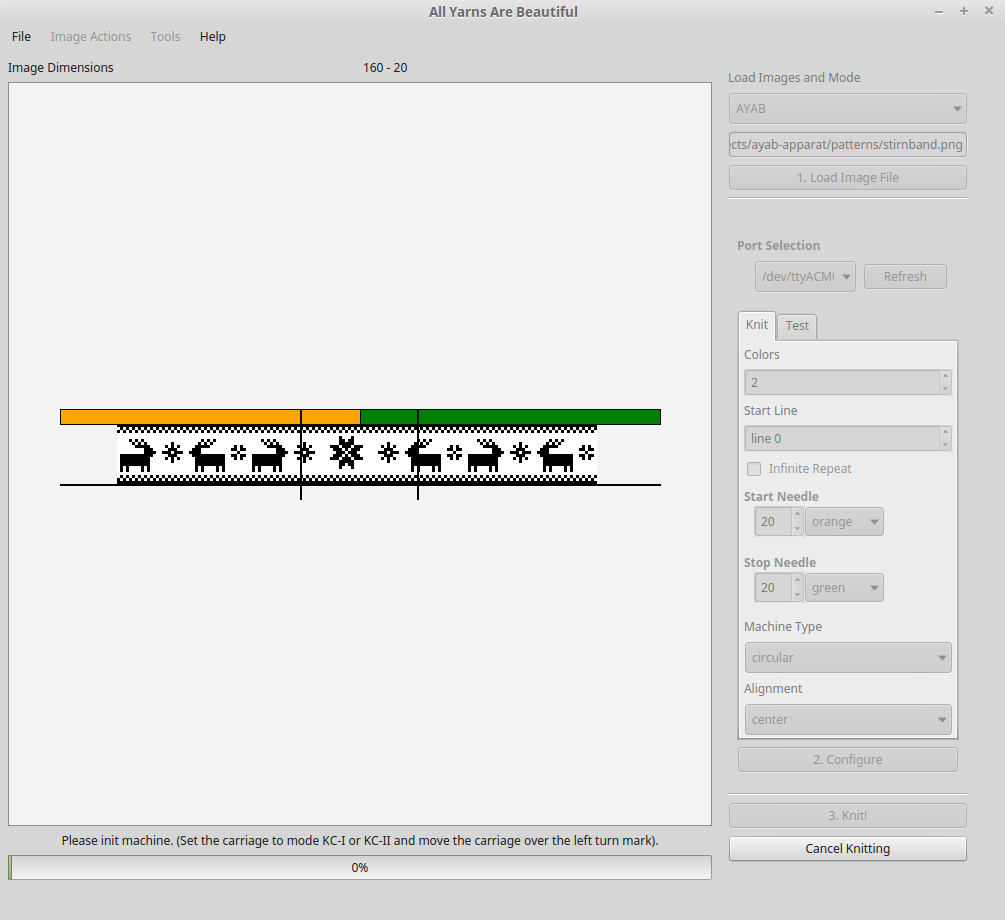Click the knitting progress bar
The width and height of the screenshot is (1005, 920).
(360, 868)
